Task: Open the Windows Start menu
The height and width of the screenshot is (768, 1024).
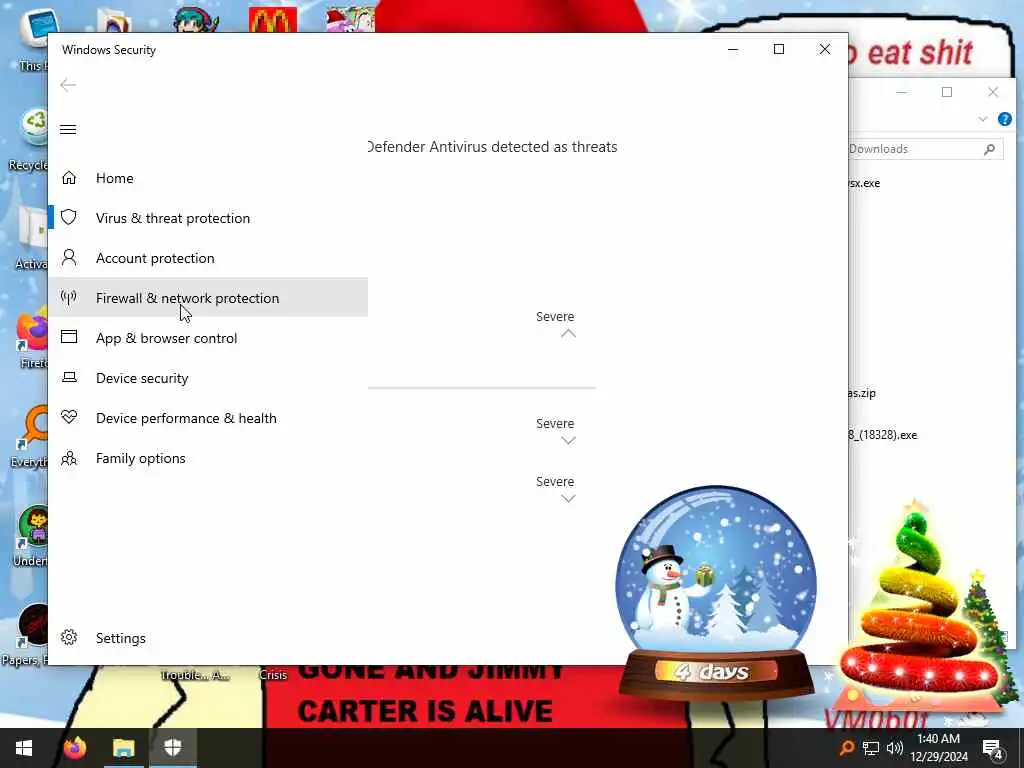Action: coord(24,748)
